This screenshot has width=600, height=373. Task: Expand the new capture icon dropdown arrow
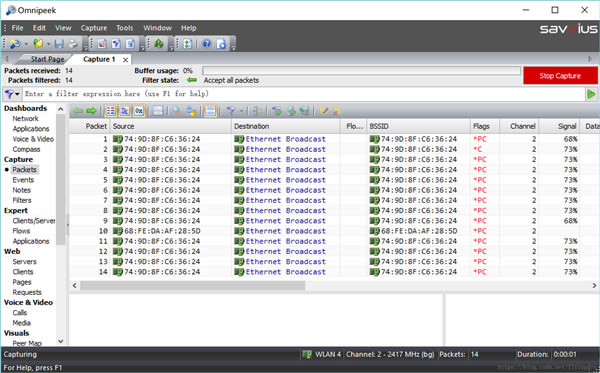(x=26, y=44)
